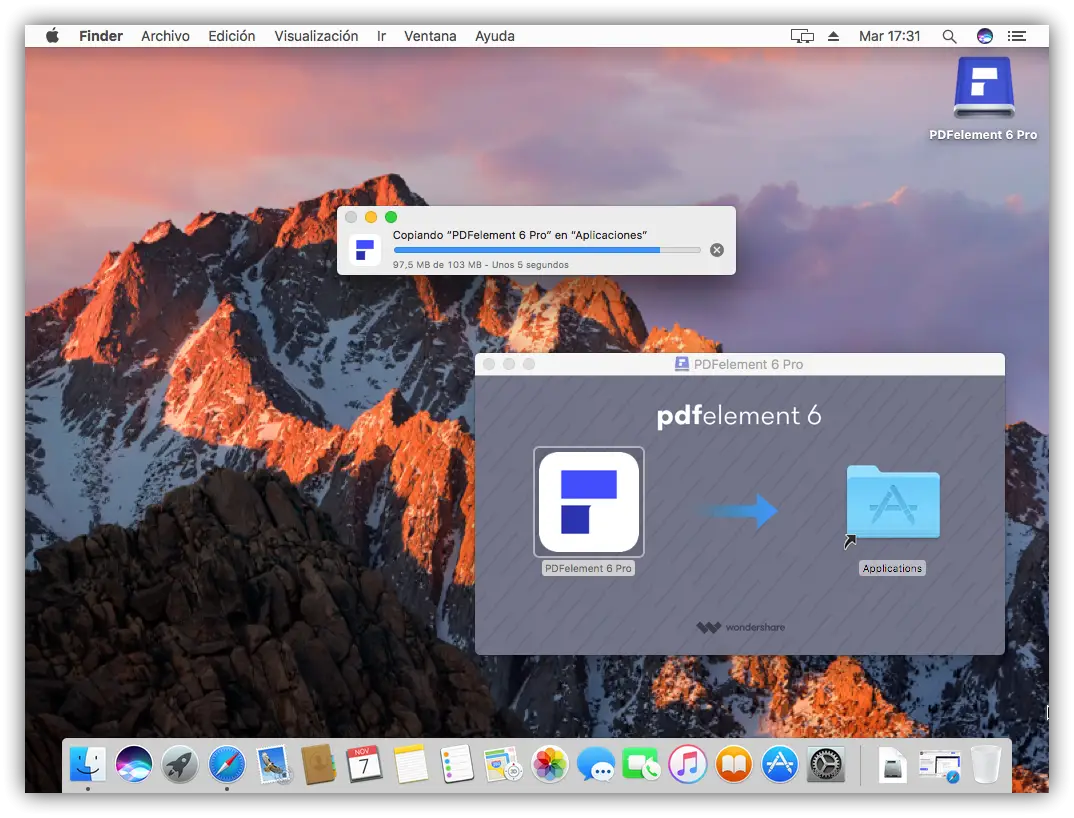Click the PDFelement icon in copy dialog
This screenshot has height=818, width=1074.
click(x=365, y=249)
